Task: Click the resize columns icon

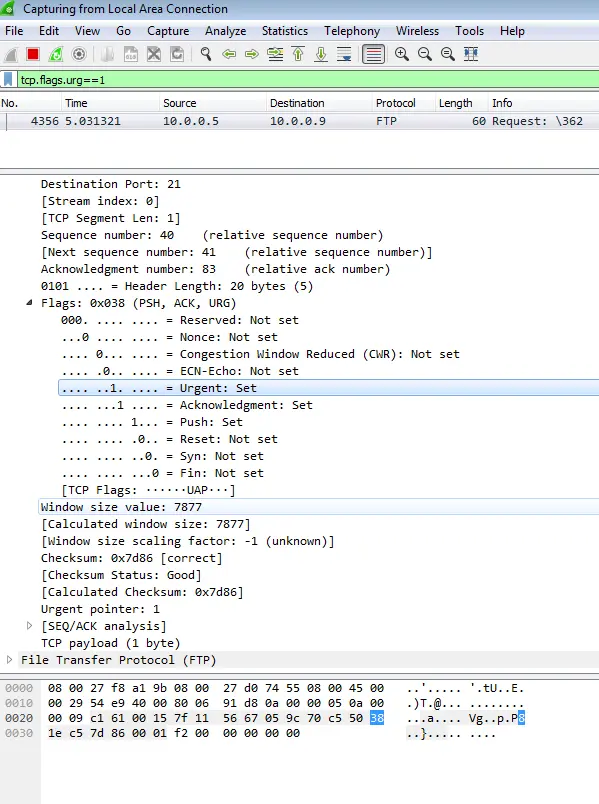Action: tap(471, 54)
